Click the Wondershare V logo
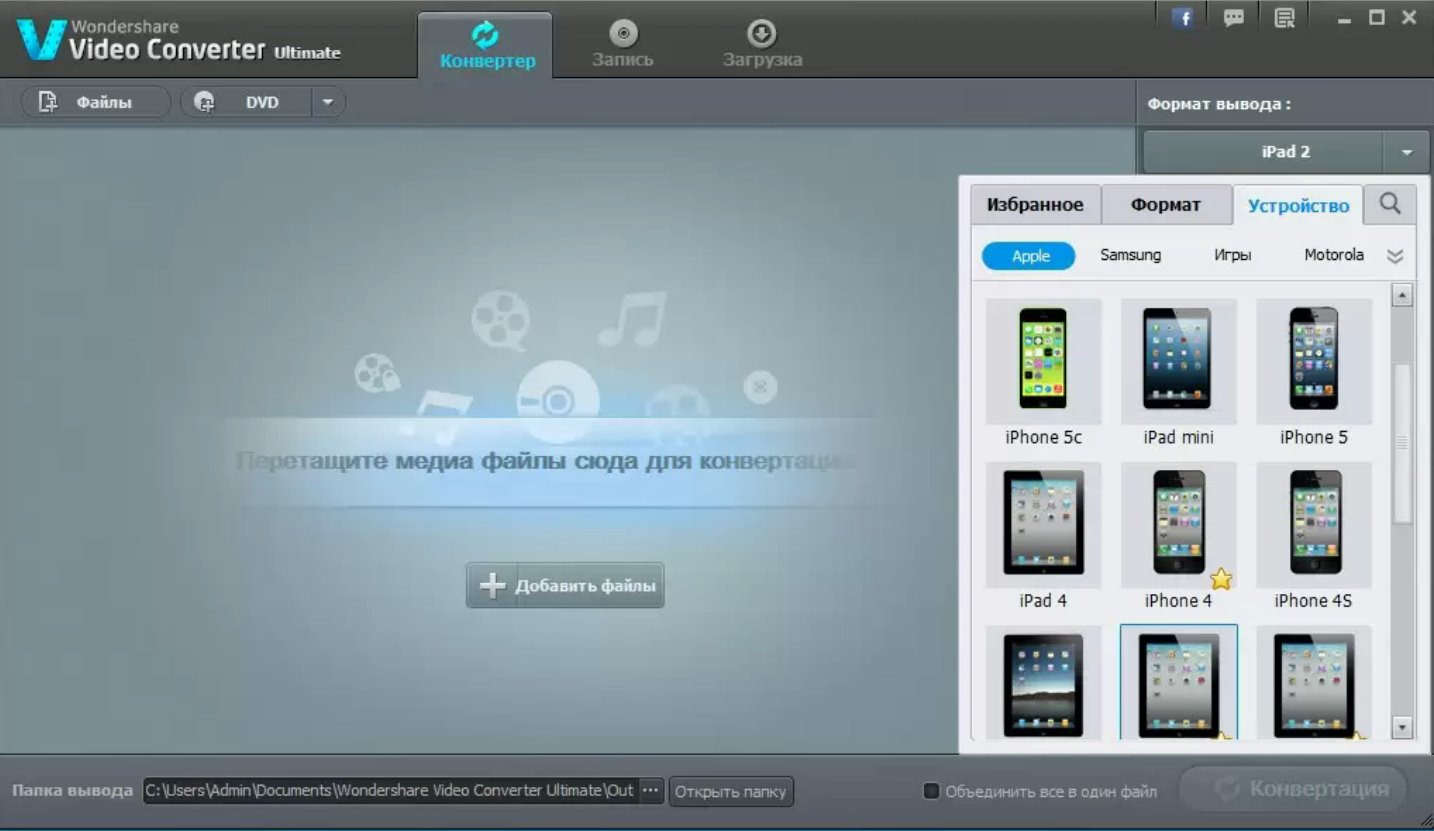Screen dimensions: 1434x831 [39, 39]
